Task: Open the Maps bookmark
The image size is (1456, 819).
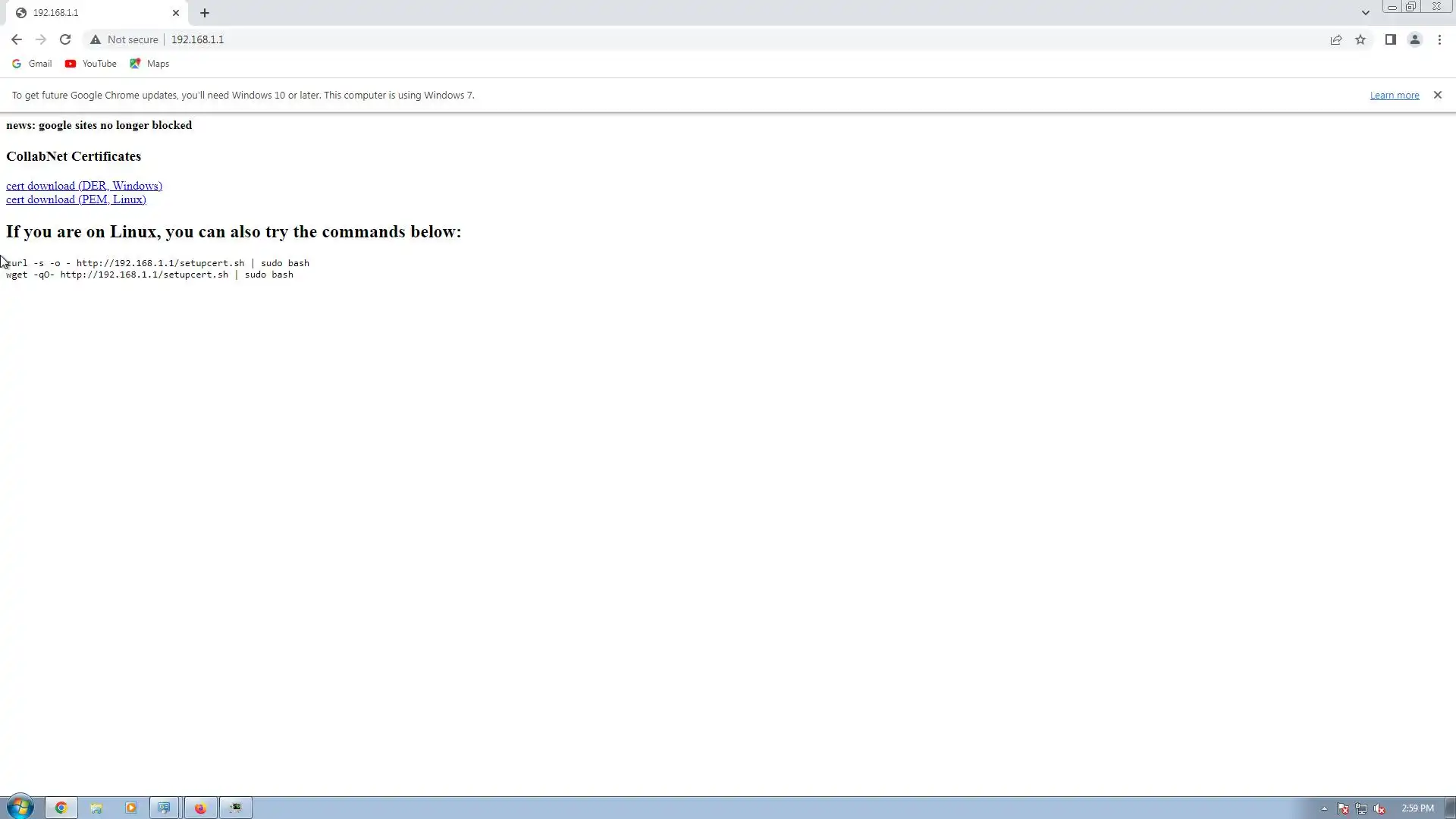Action: click(149, 64)
